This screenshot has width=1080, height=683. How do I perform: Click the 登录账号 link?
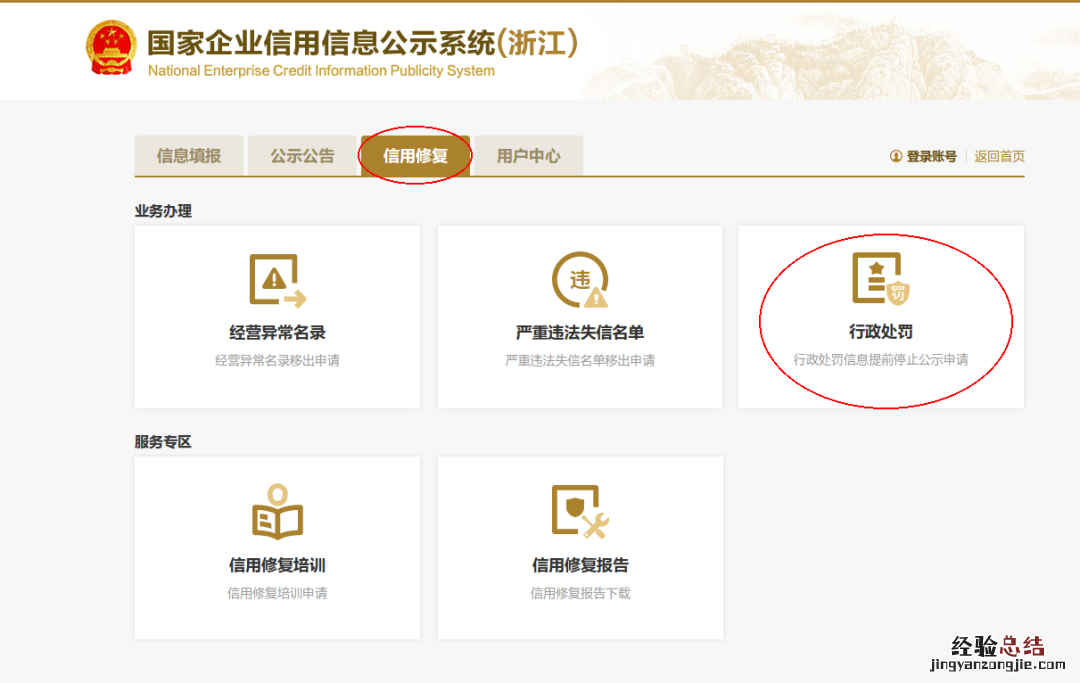(x=931, y=156)
